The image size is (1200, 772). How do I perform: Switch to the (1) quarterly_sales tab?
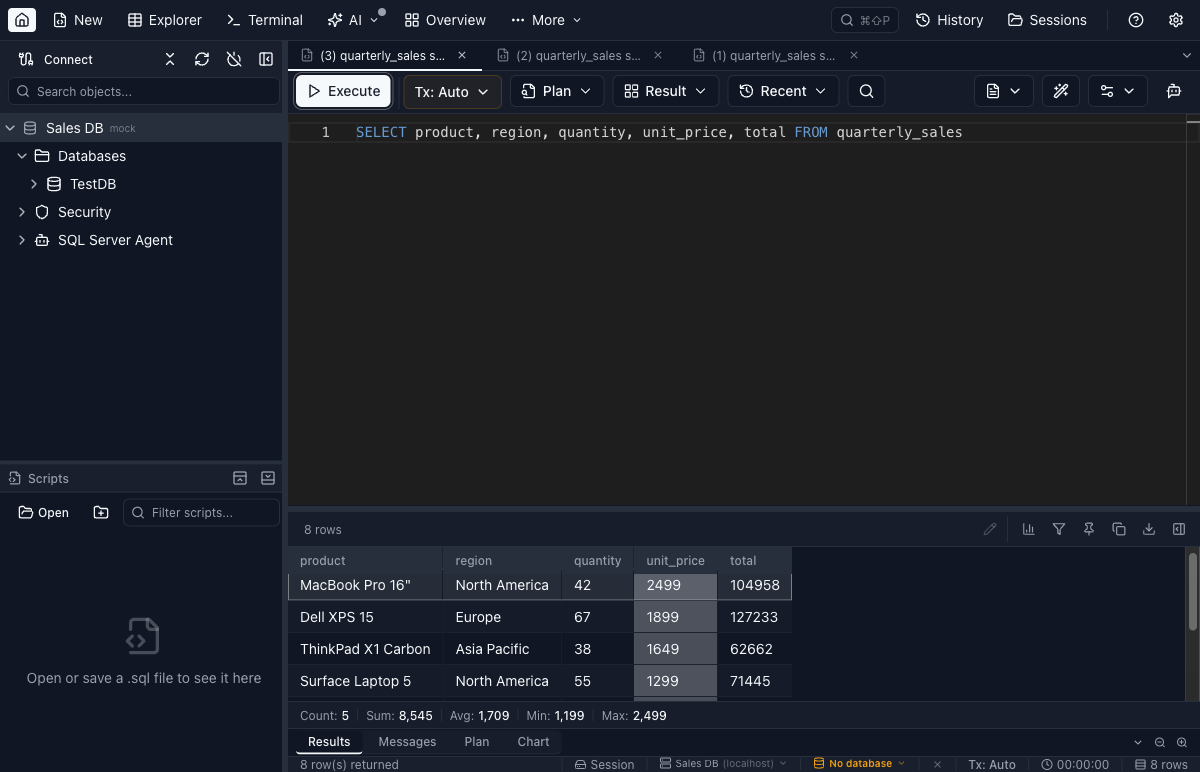(774, 56)
